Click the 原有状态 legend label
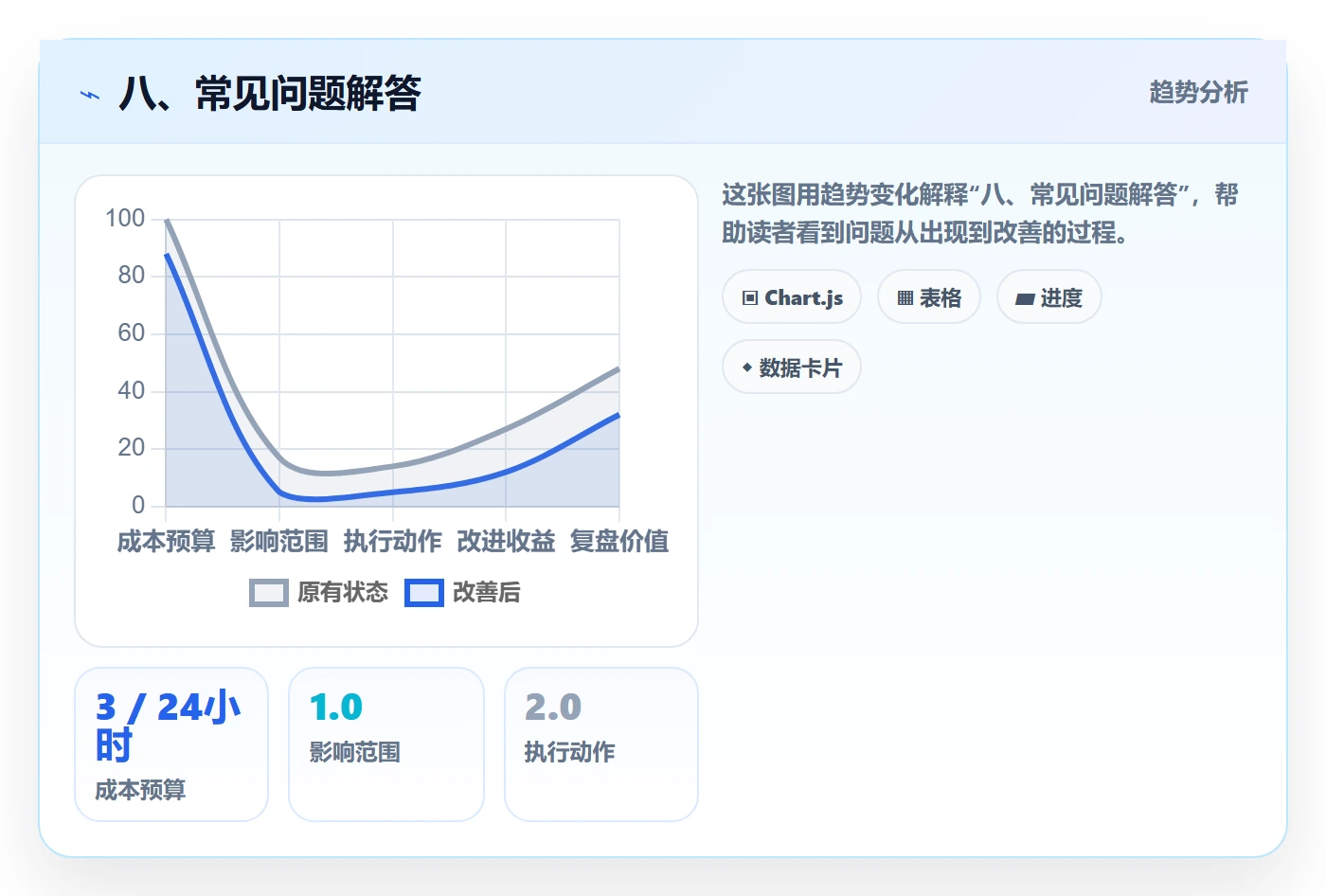Viewport: 1326px width, 896px height. [x=343, y=593]
